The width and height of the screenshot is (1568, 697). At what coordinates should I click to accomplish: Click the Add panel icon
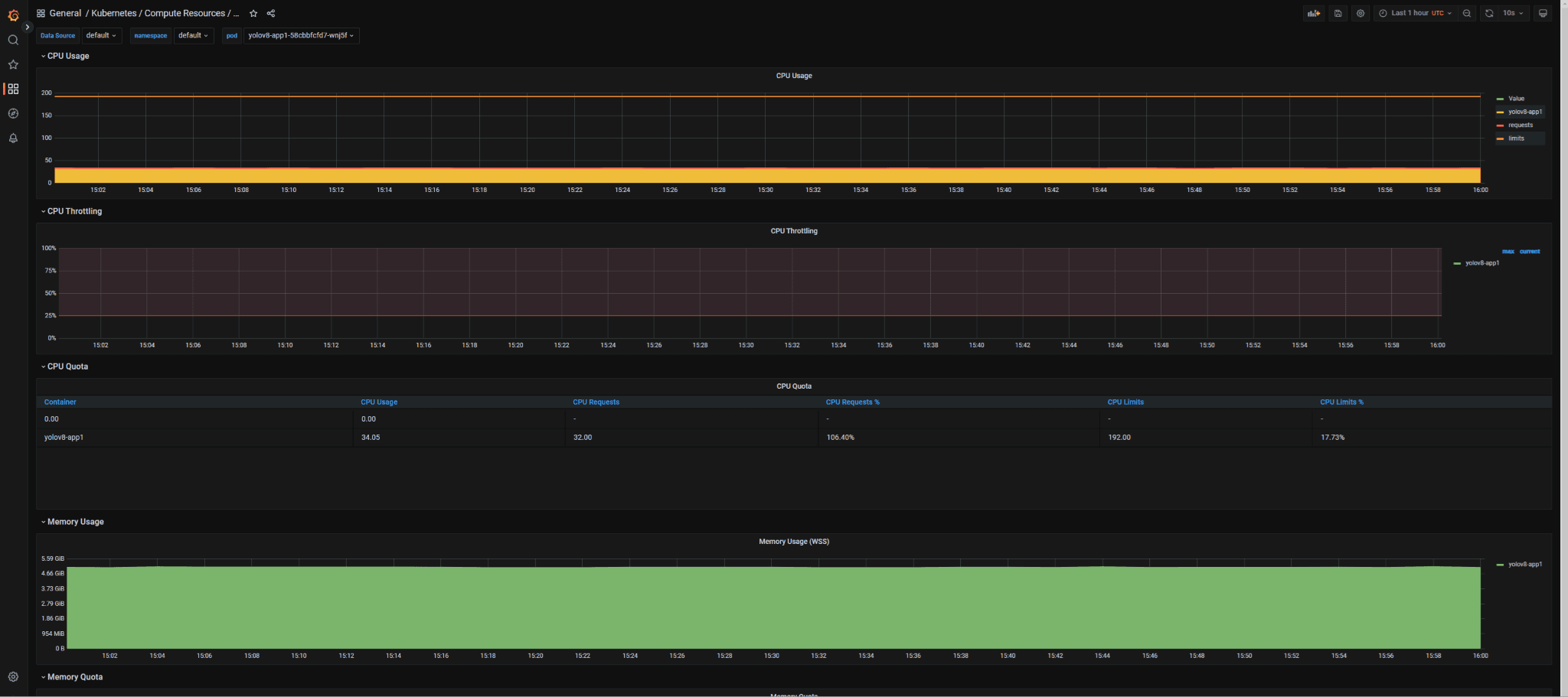click(1314, 13)
